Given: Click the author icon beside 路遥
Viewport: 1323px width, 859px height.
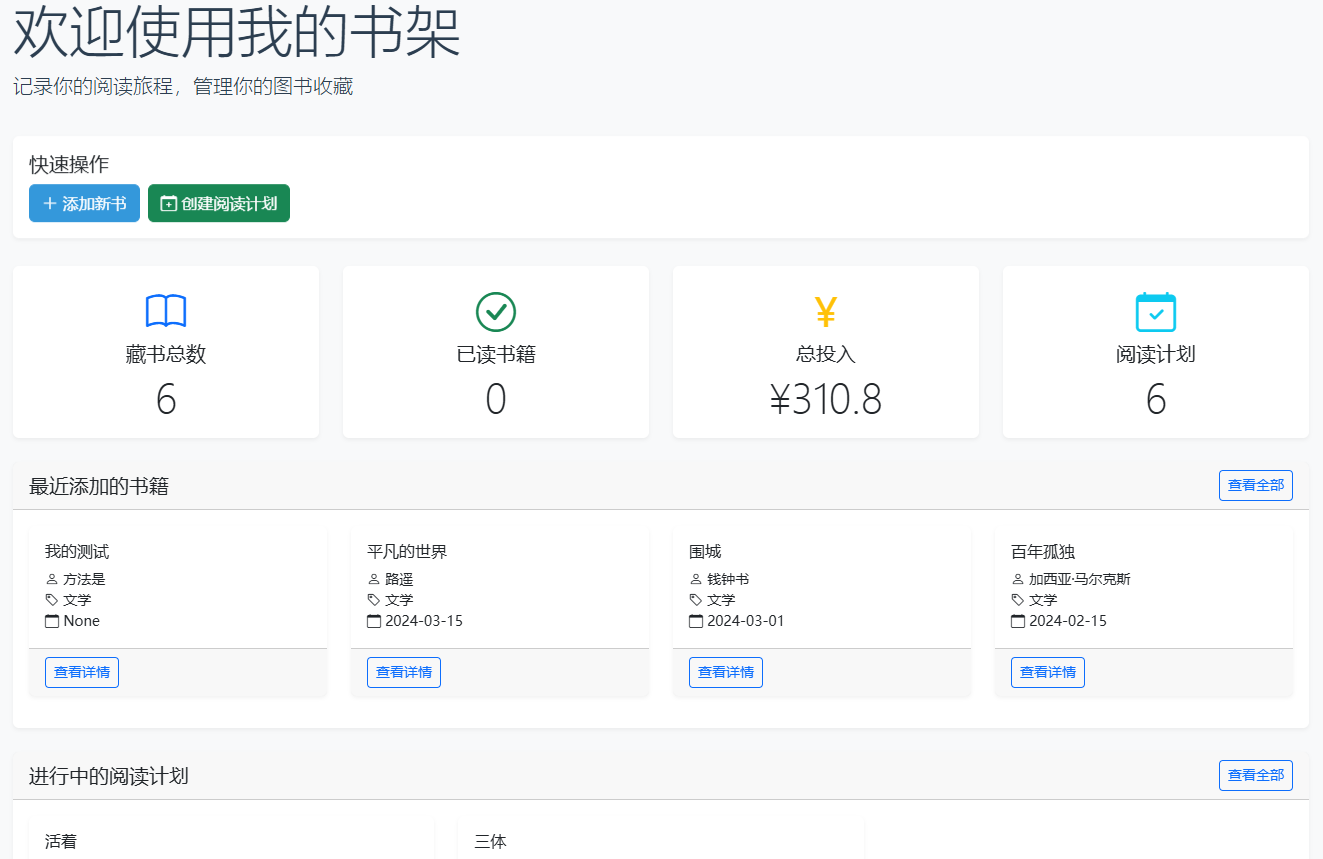Looking at the screenshot, I should [x=374, y=579].
